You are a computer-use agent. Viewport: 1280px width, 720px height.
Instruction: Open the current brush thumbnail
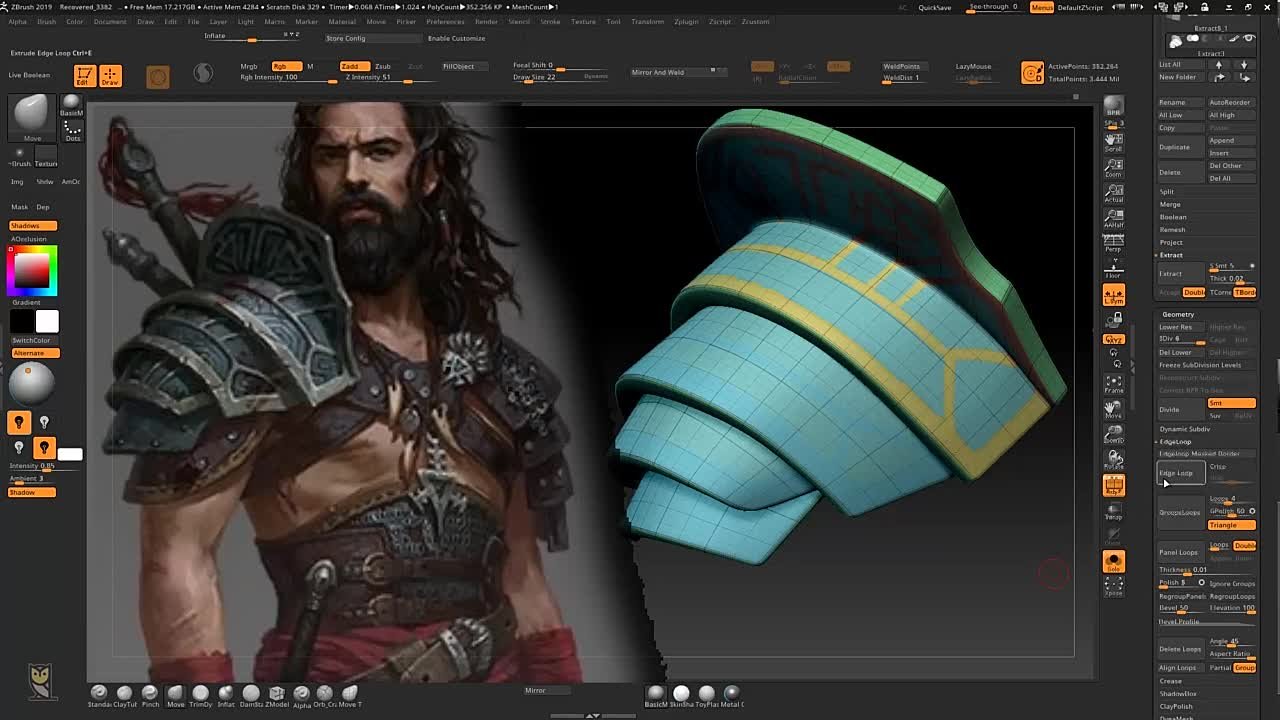click(32, 116)
